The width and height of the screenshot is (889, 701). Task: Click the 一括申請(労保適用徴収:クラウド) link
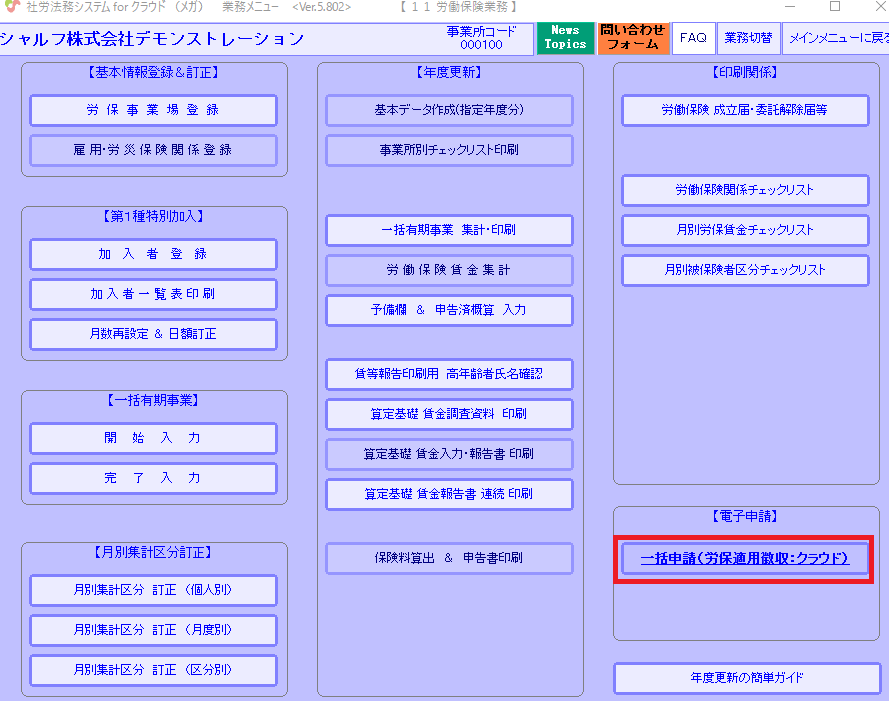(745, 558)
